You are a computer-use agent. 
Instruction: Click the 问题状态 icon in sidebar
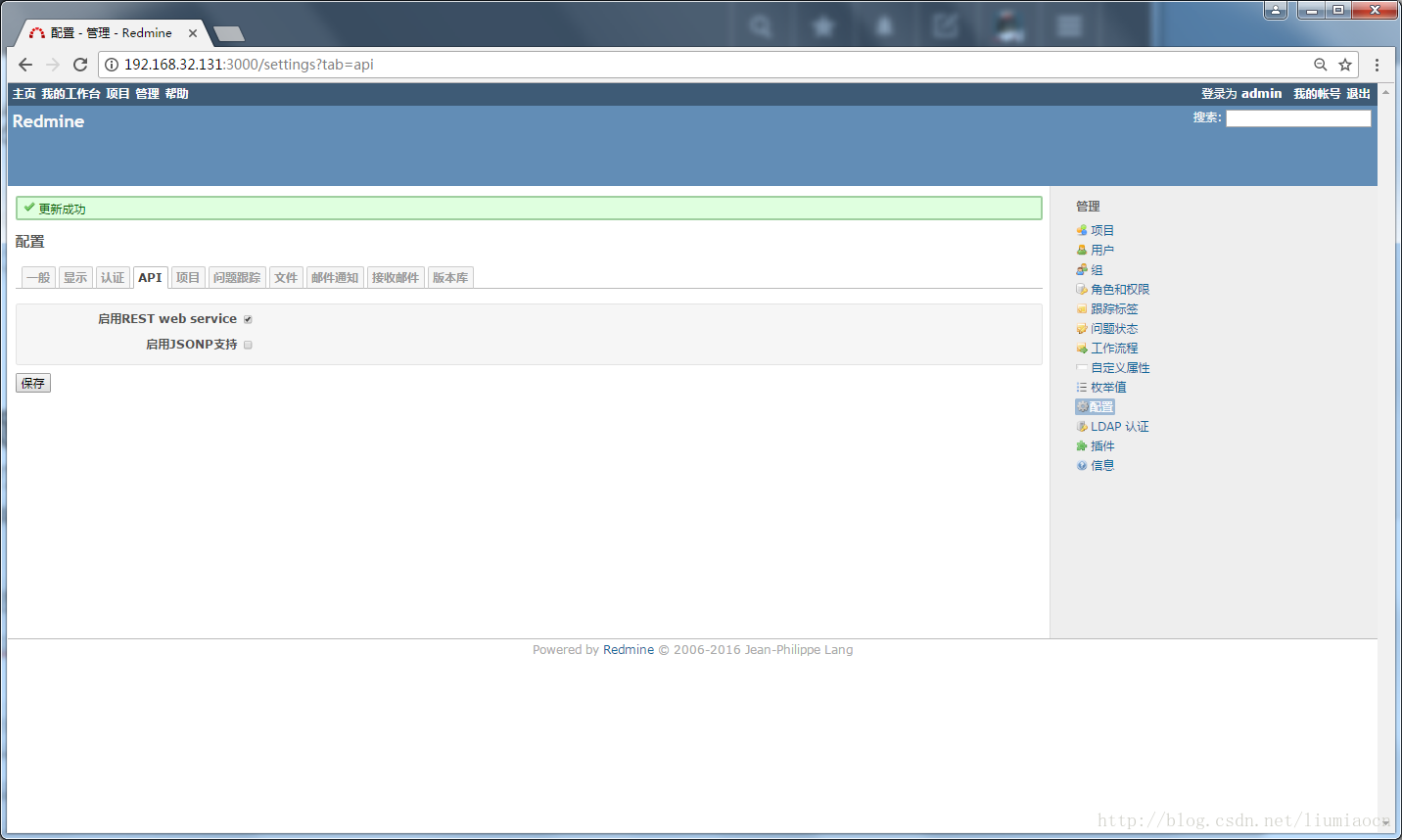pos(1082,329)
